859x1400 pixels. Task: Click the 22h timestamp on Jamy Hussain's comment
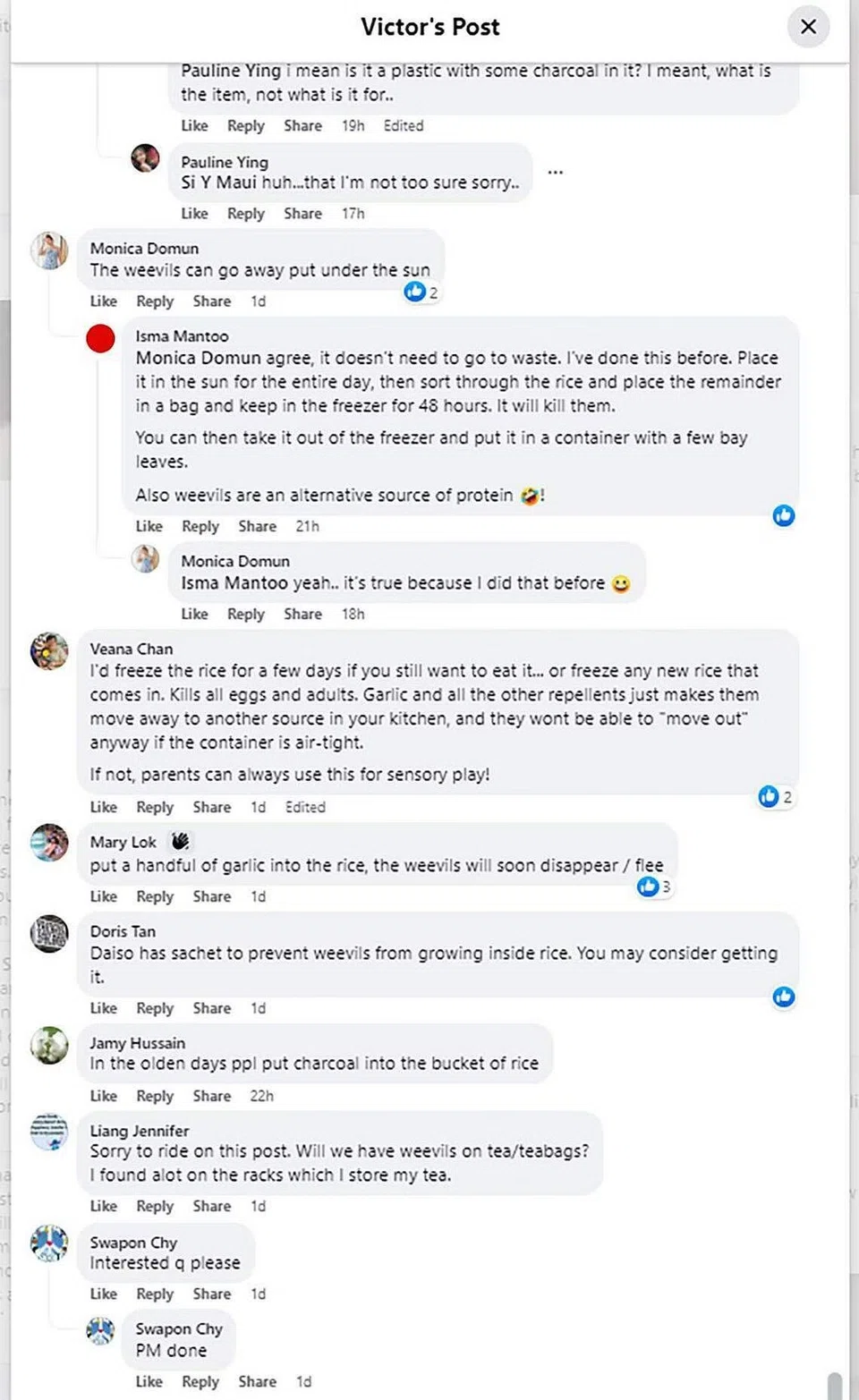click(x=261, y=1096)
